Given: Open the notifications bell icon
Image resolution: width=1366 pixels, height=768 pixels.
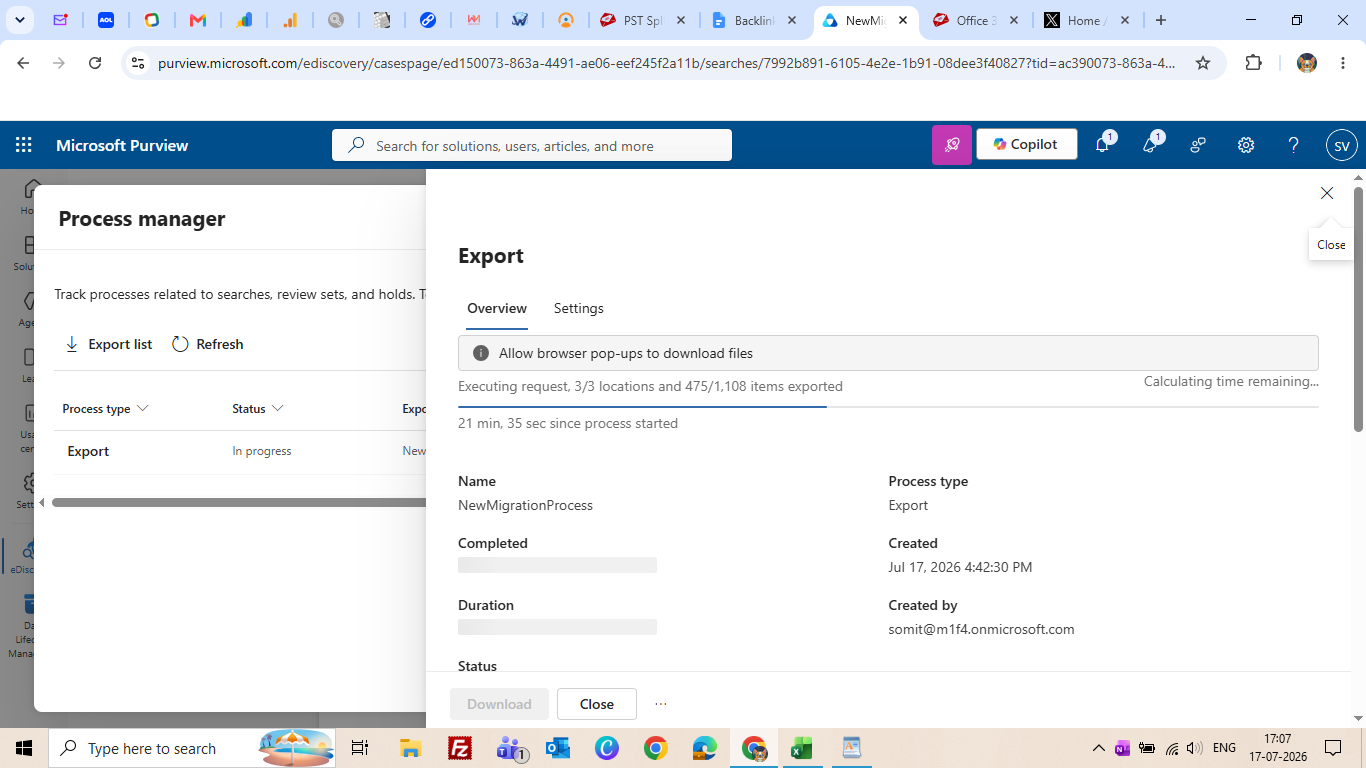Looking at the screenshot, I should click(1102, 145).
